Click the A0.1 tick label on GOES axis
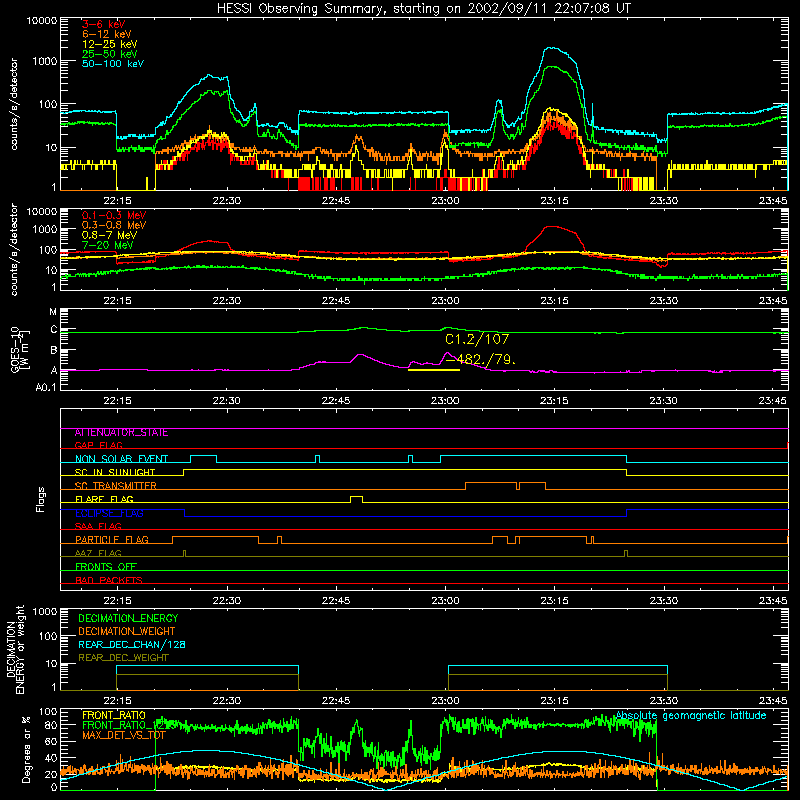This screenshot has width=800, height=800. pos(46,387)
